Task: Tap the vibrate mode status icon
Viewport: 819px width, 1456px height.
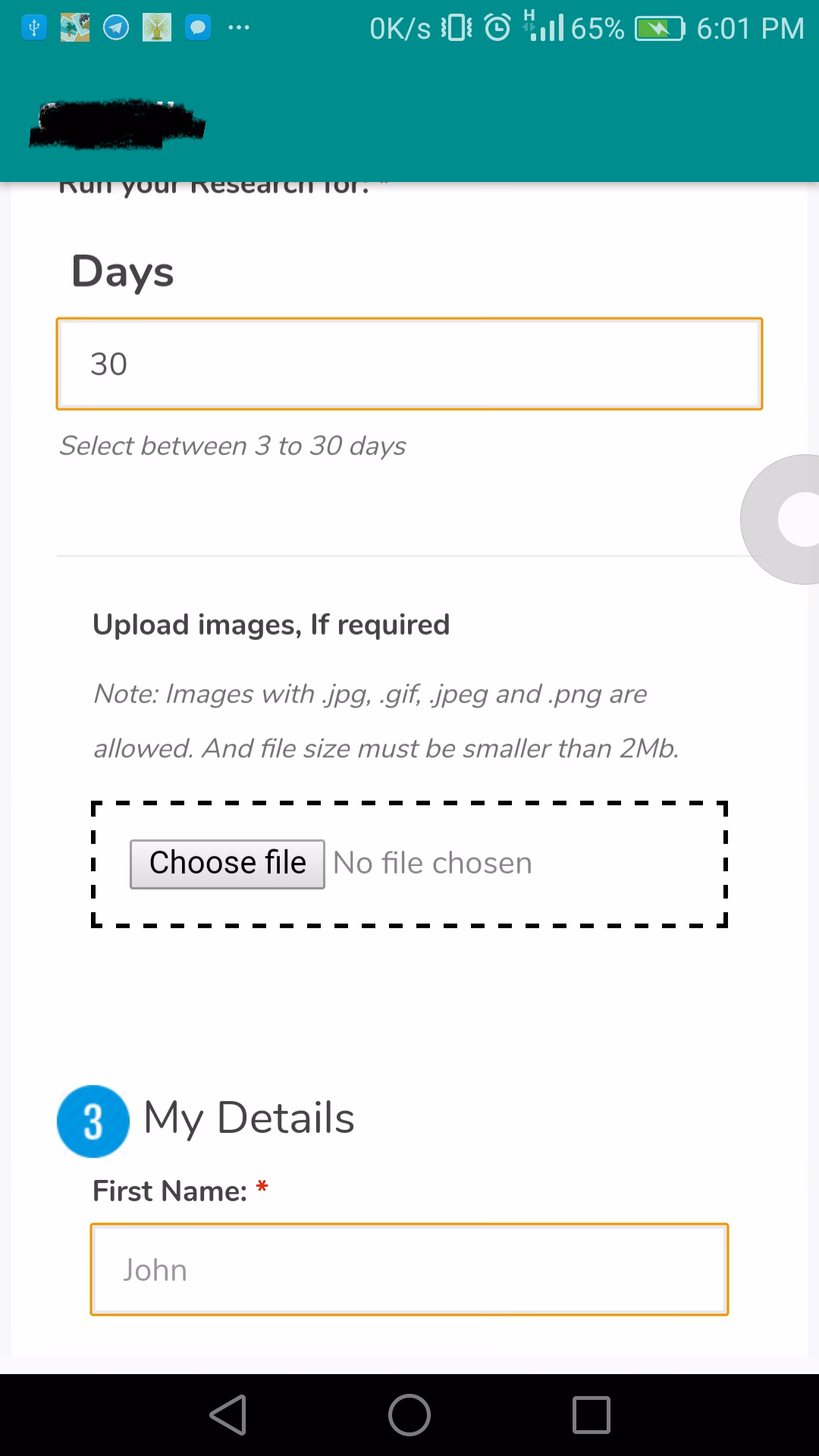Action: [457, 28]
